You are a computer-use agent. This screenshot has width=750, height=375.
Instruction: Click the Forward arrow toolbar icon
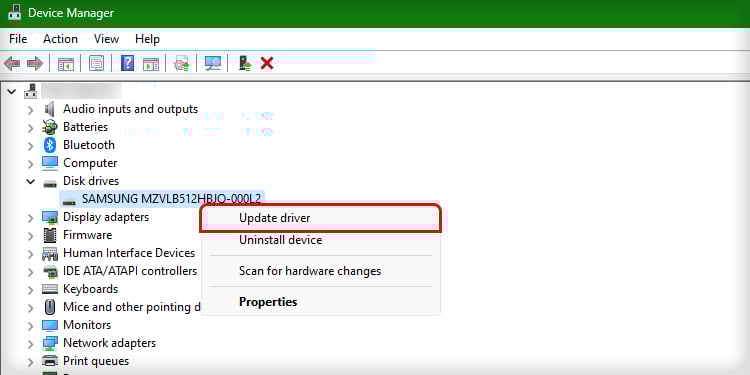pos(35,63)
